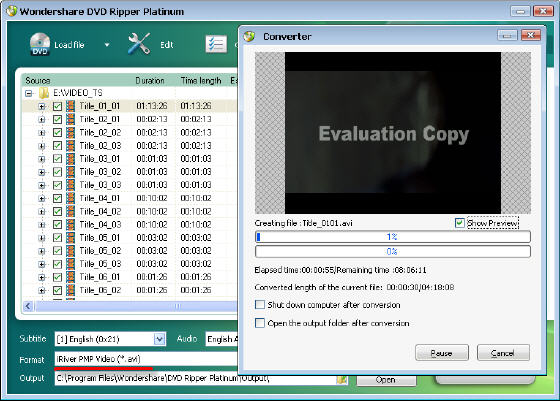Viewport: 560px width, 401px height.
Task: Click the film icon of Title_03_03
Action: coord(71,185)
